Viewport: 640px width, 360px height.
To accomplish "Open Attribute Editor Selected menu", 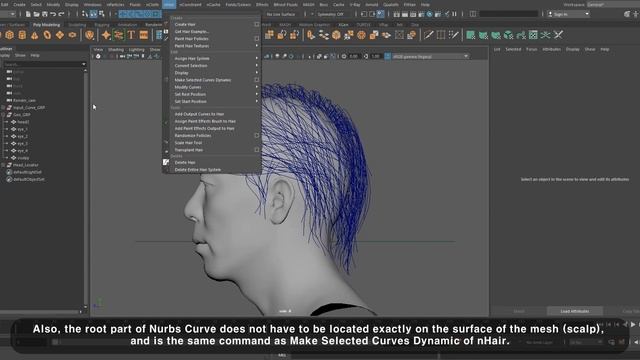I will coord(513,49).
